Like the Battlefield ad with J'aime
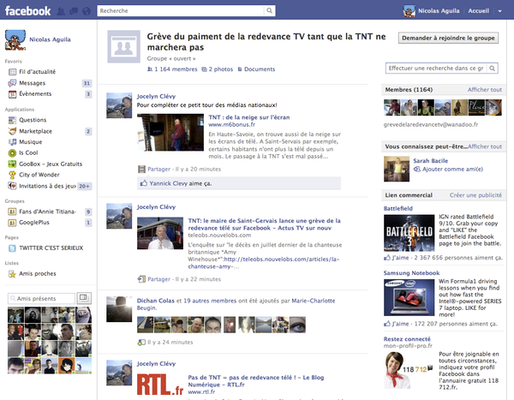This screenshot has height=400, width=514. click(400, 258)
